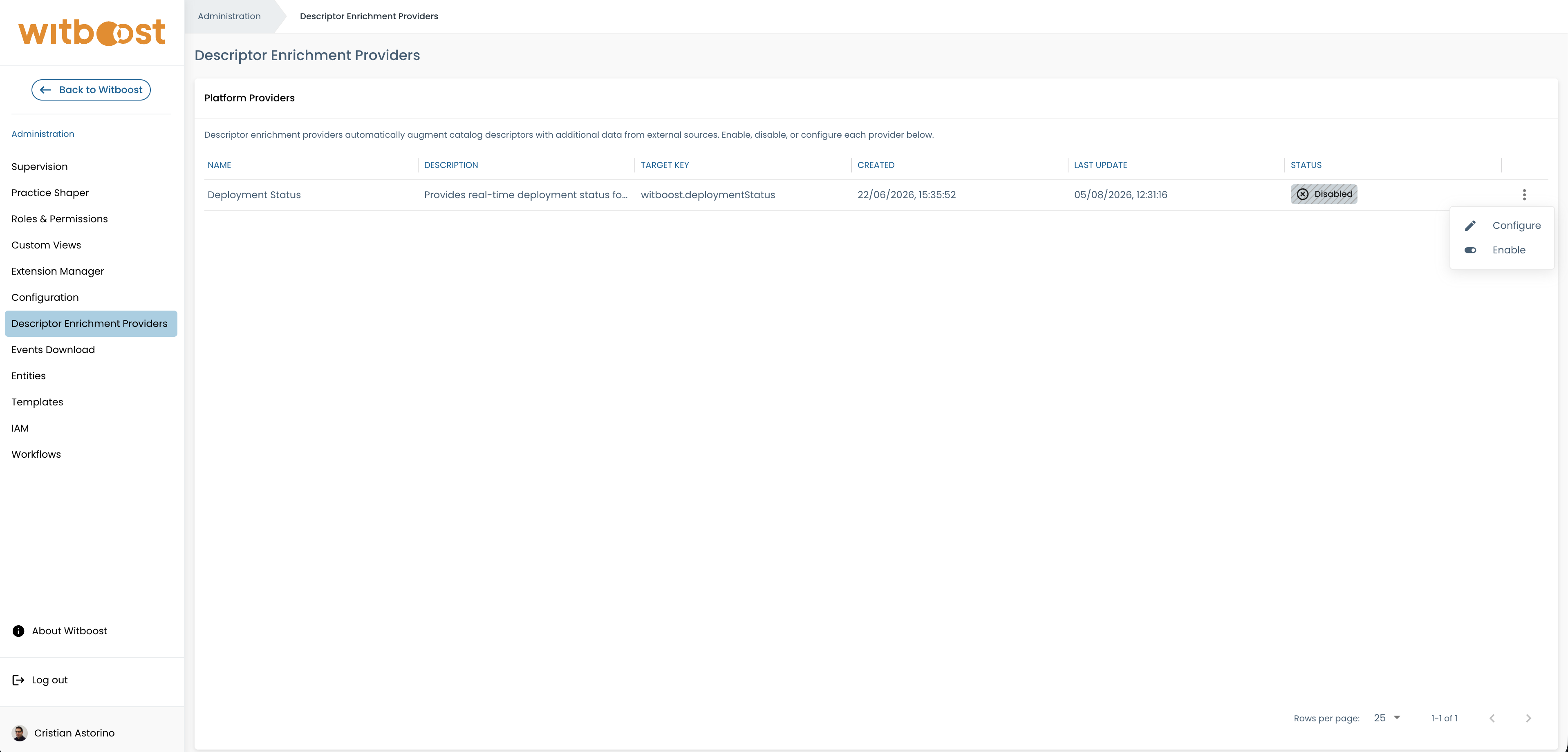1568x752 pixels.
Task: Open Events Download in the sidebar
Action: (53, 350)
